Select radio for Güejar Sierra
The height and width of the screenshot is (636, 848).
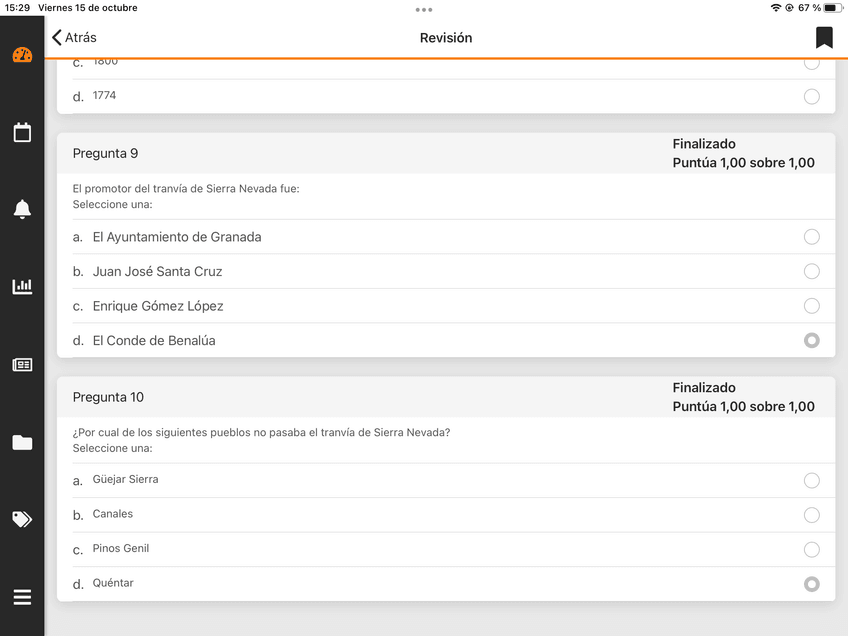point(812,480)
